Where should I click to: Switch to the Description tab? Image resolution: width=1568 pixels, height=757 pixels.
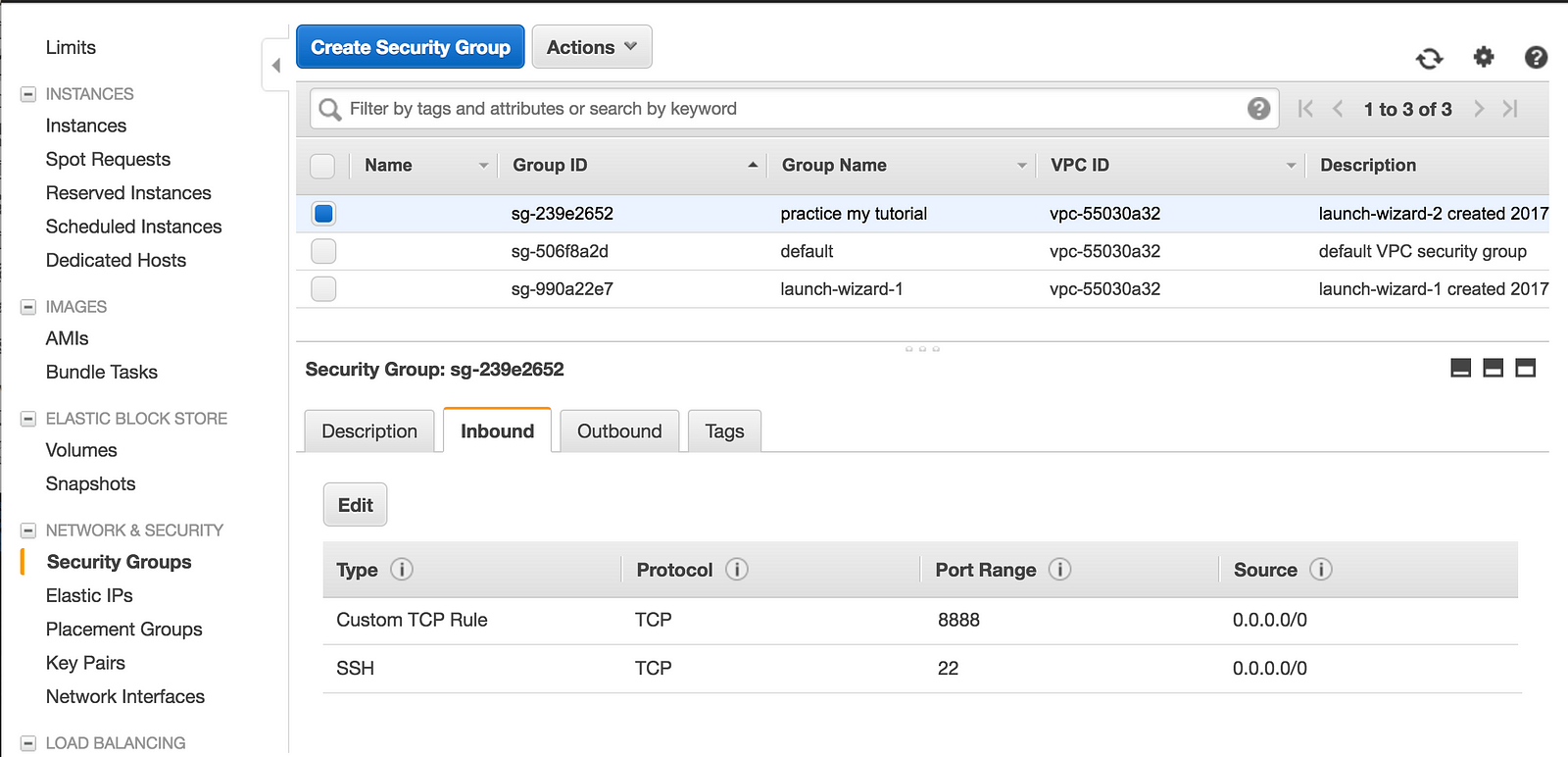(x=369, y=431)
